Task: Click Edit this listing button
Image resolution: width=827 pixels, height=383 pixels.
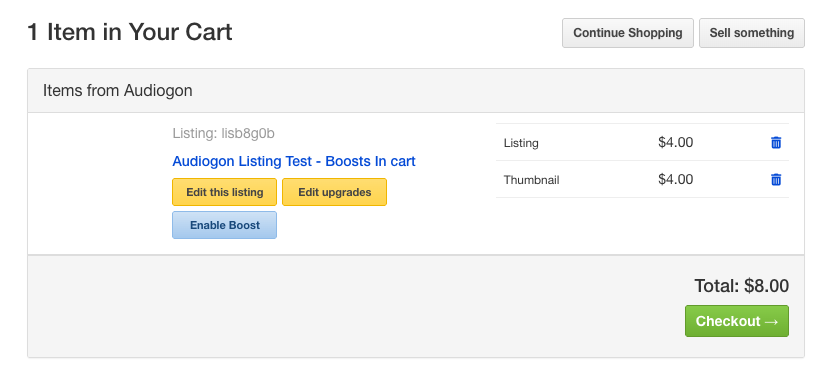Action: pyautogui.click(x=225, y=192)
